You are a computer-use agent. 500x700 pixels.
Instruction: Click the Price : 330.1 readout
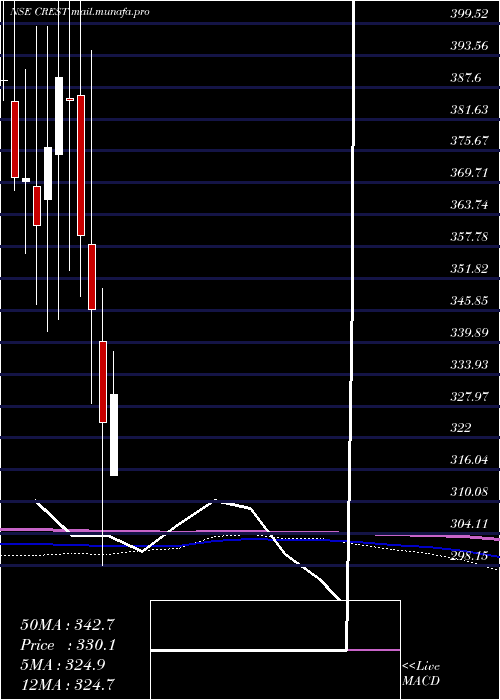[x=68, y=645]
